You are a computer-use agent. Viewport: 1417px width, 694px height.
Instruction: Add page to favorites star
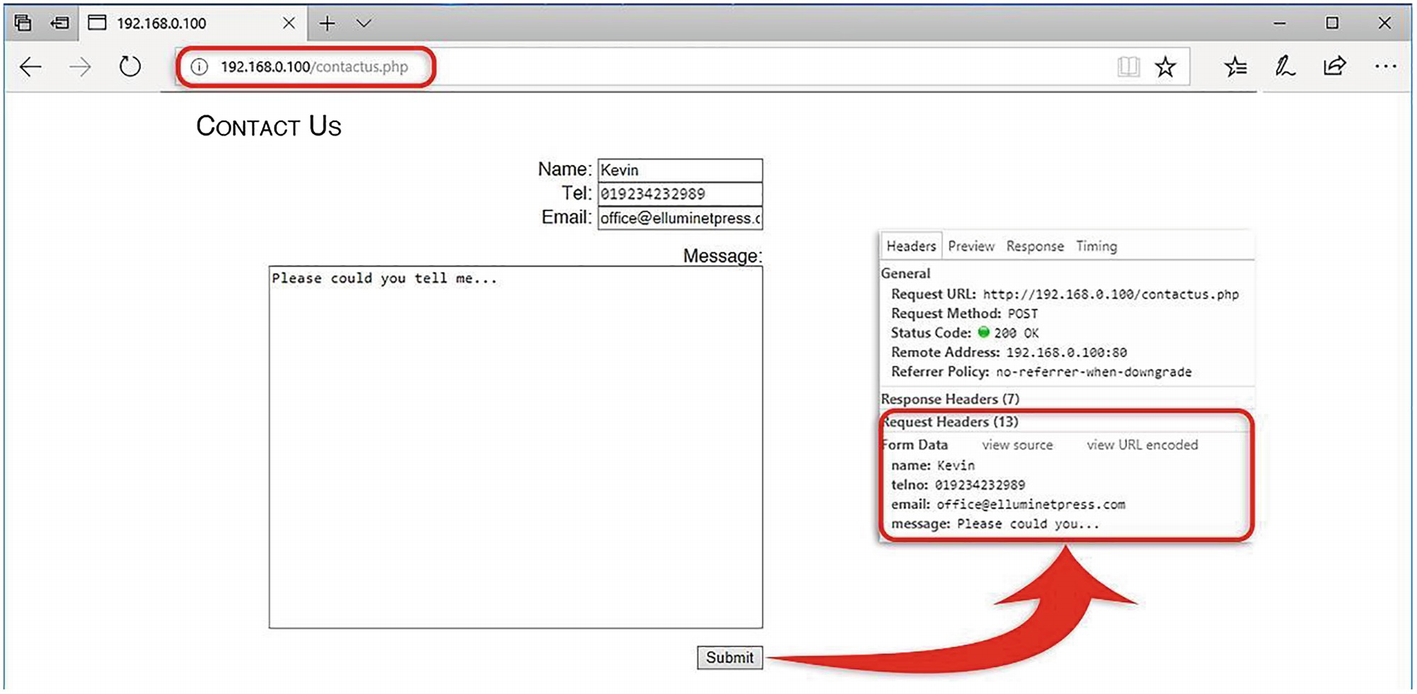(x=1165, y=67)
